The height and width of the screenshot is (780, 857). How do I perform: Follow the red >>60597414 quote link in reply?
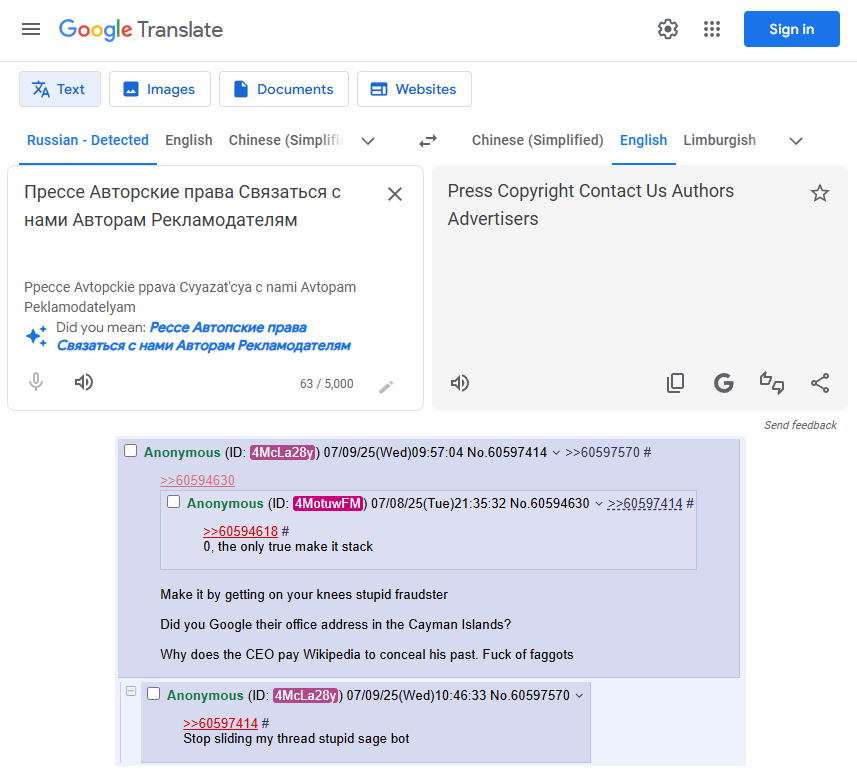point(220,723)
